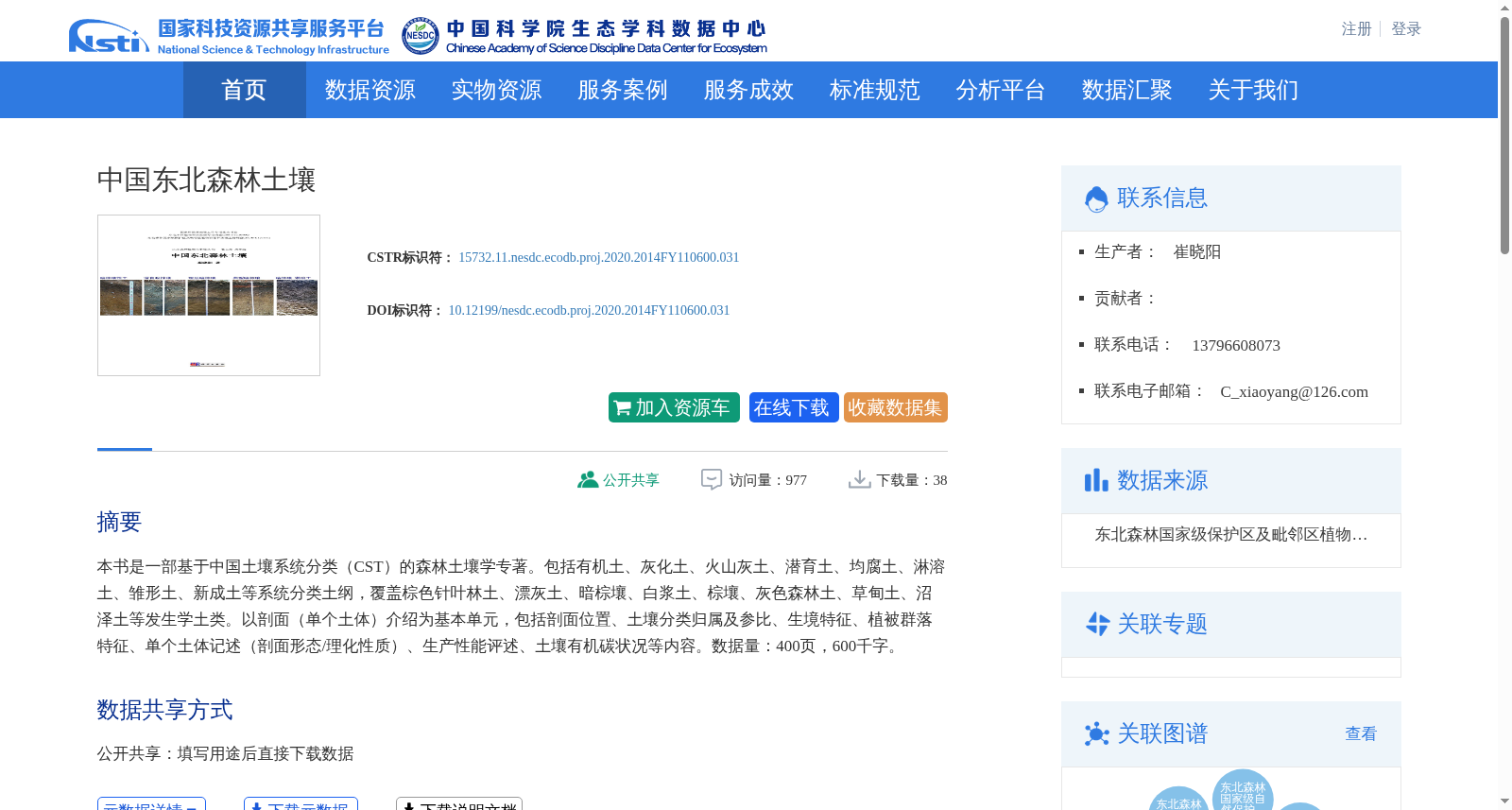
Task: Open the 实物资源 menu item
Action: 496,90
